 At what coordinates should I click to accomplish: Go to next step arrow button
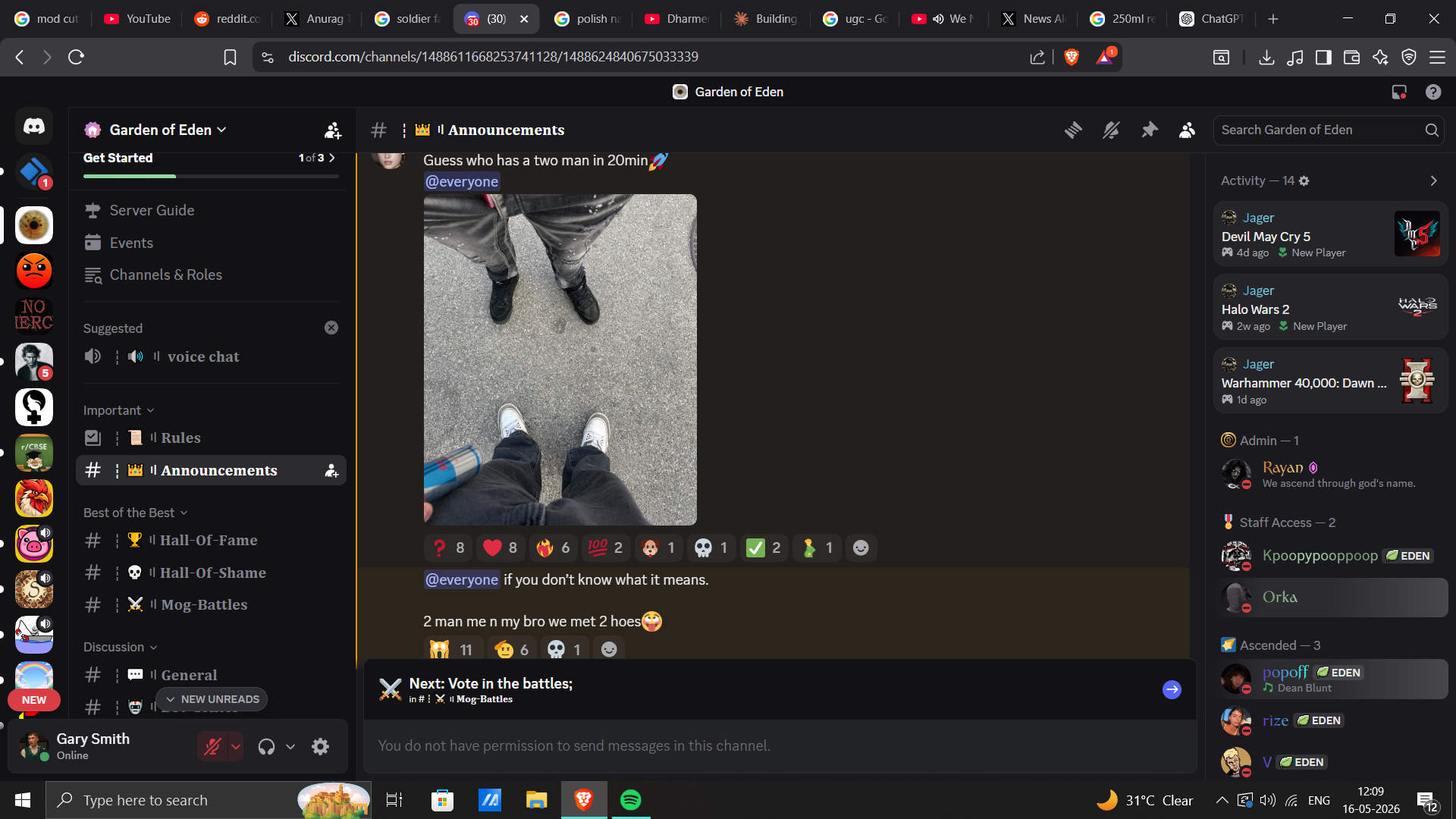1172,689
